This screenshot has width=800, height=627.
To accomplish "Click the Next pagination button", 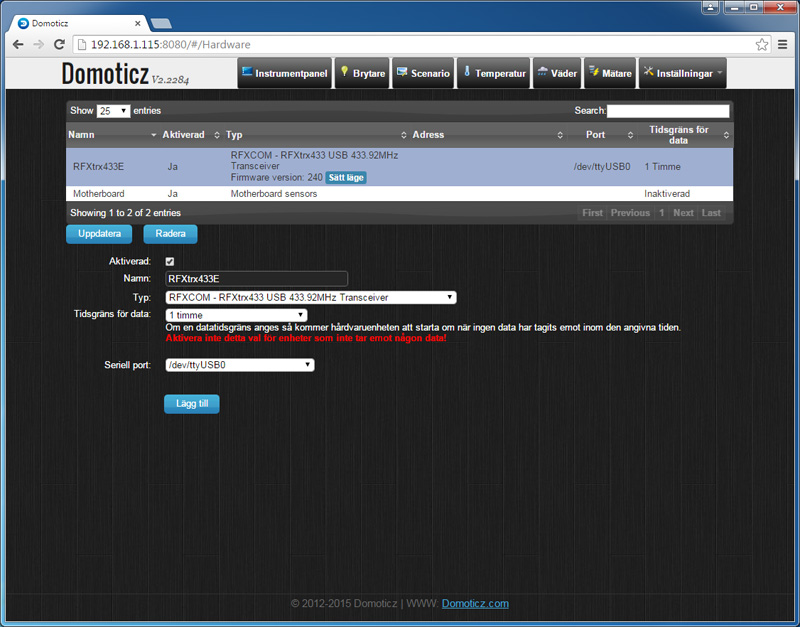I will (x=683, y=213).
